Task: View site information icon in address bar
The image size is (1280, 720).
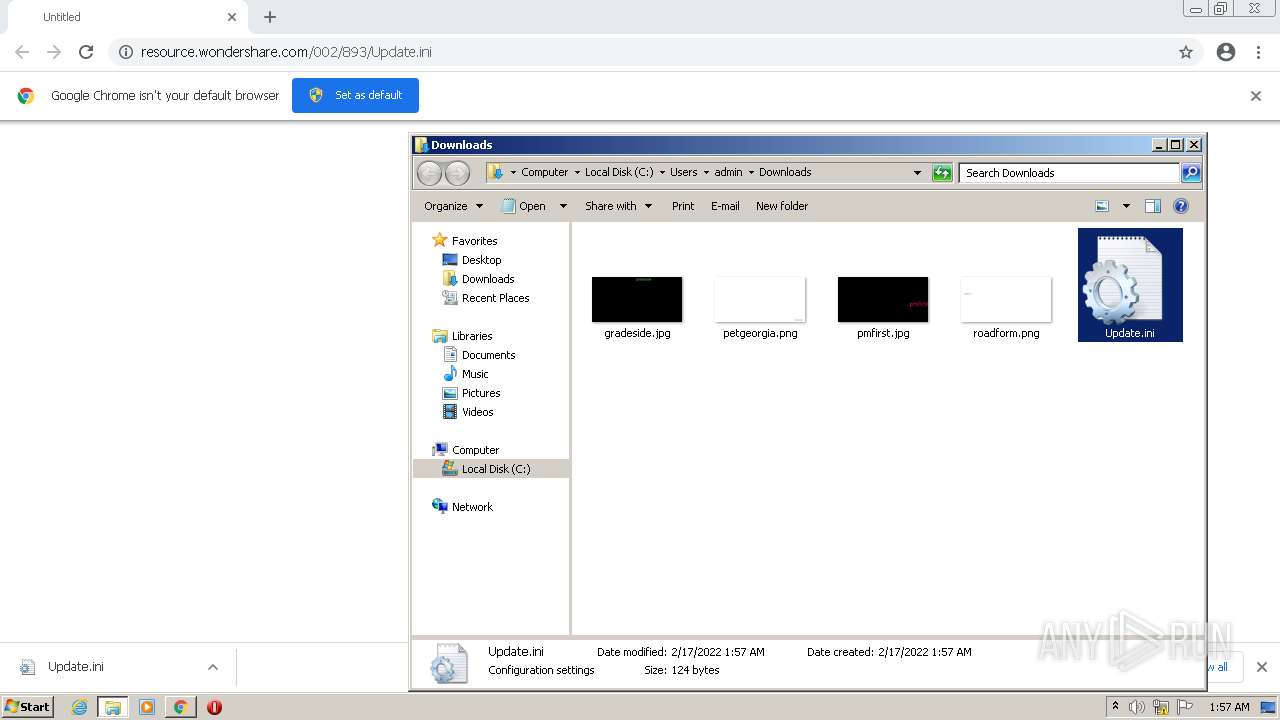Action: point(126,52)
